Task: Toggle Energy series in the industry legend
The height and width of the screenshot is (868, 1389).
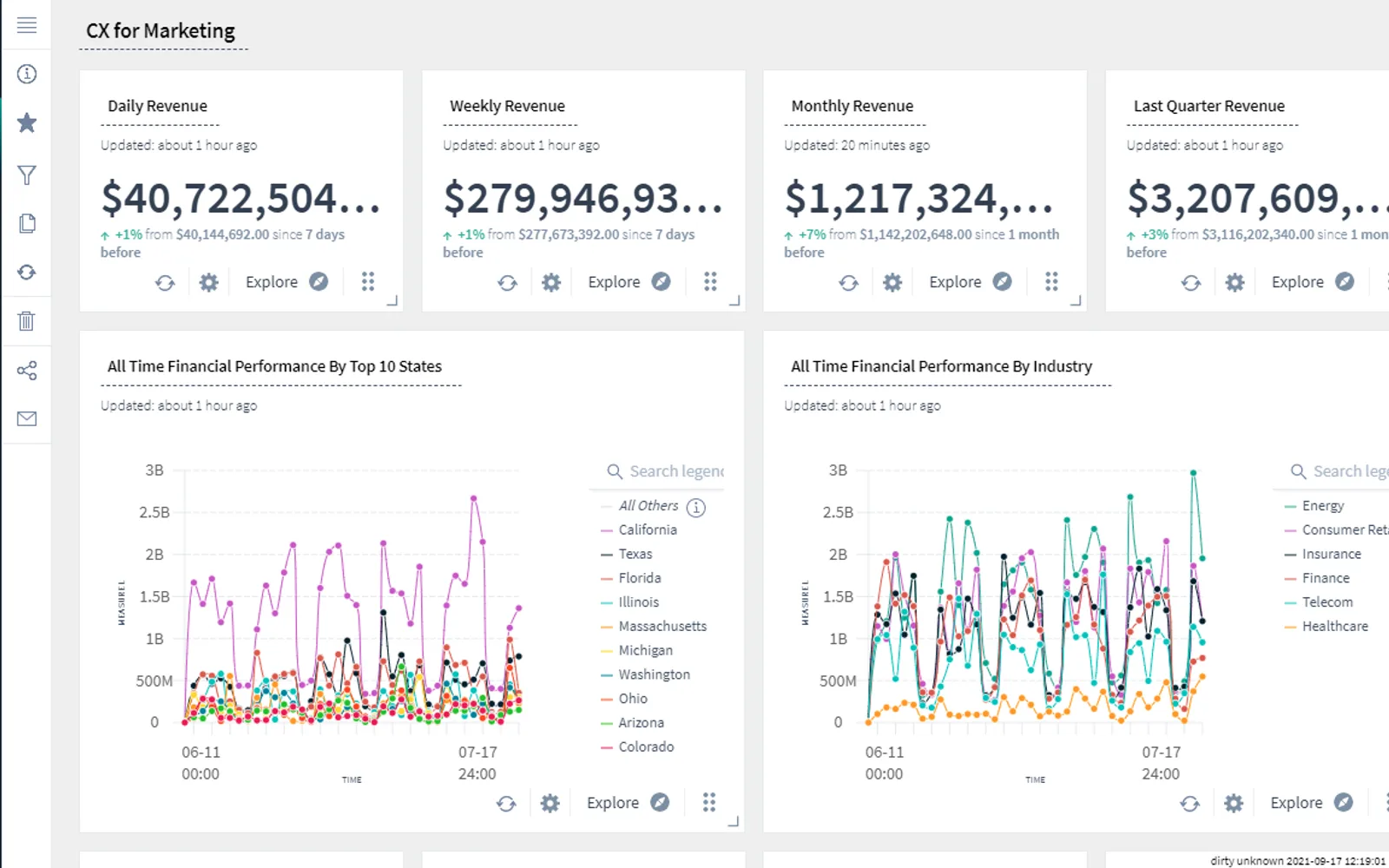Action: pos(1314,506)
